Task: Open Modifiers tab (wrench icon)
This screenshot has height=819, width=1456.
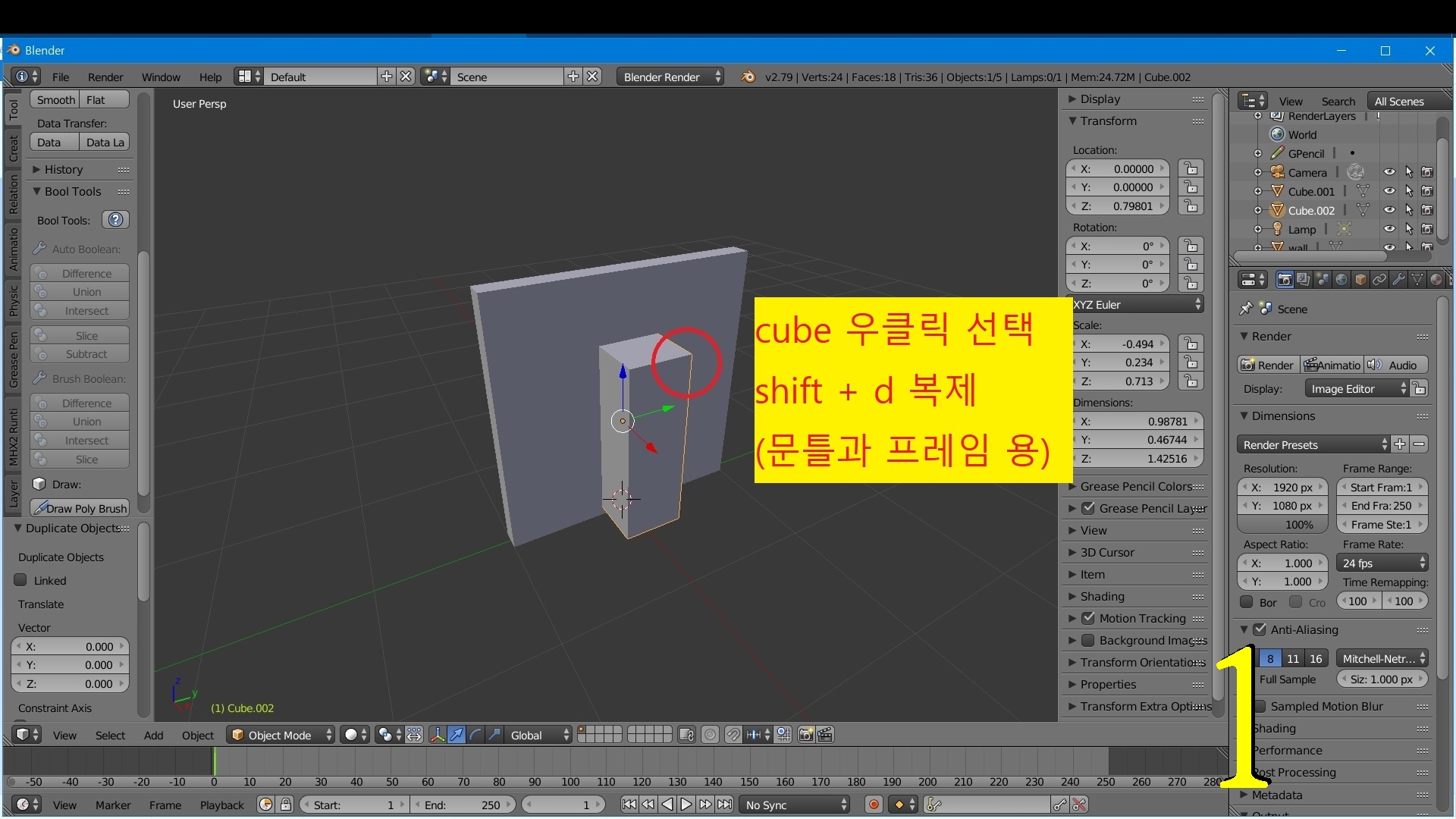Action: point(1398,280)
